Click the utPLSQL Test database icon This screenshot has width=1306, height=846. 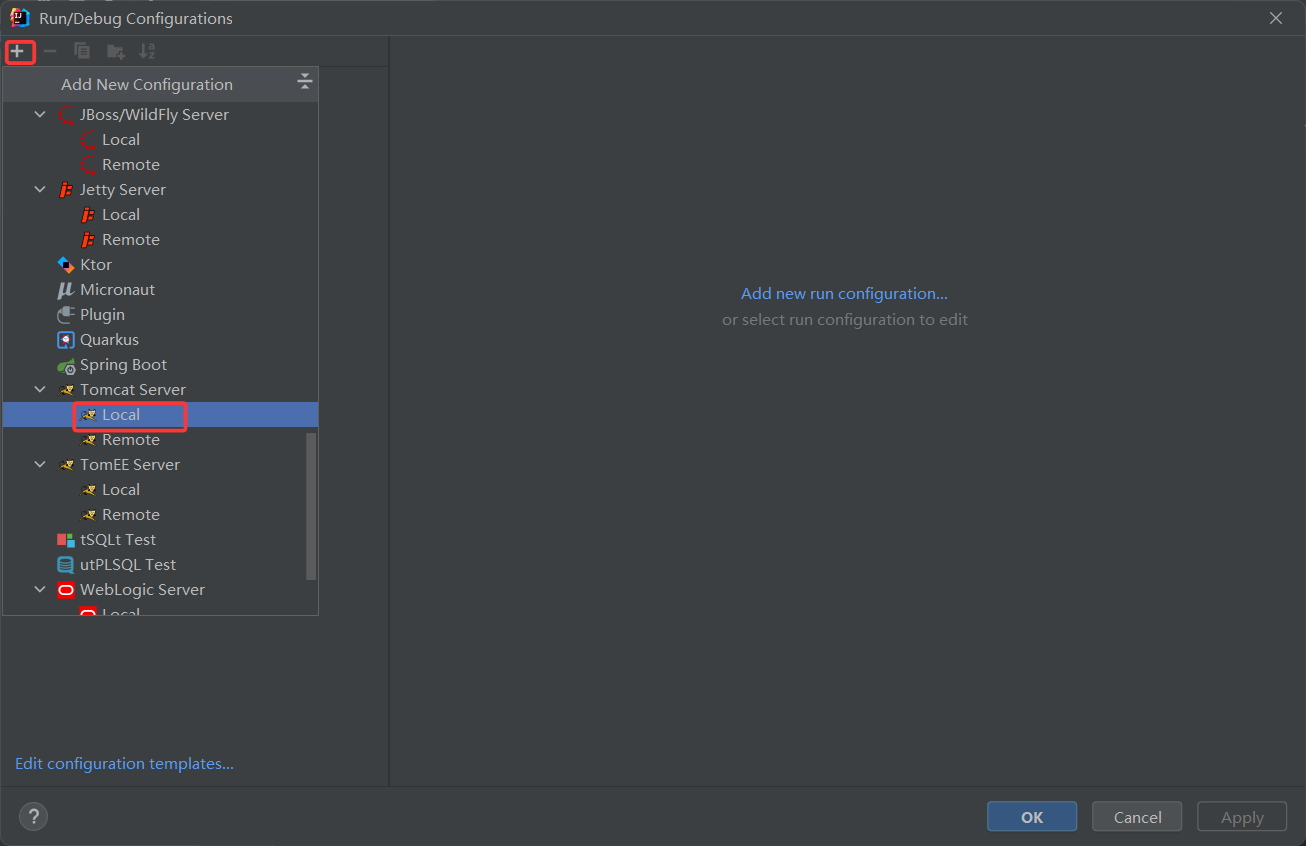click(x=66, y=565)
